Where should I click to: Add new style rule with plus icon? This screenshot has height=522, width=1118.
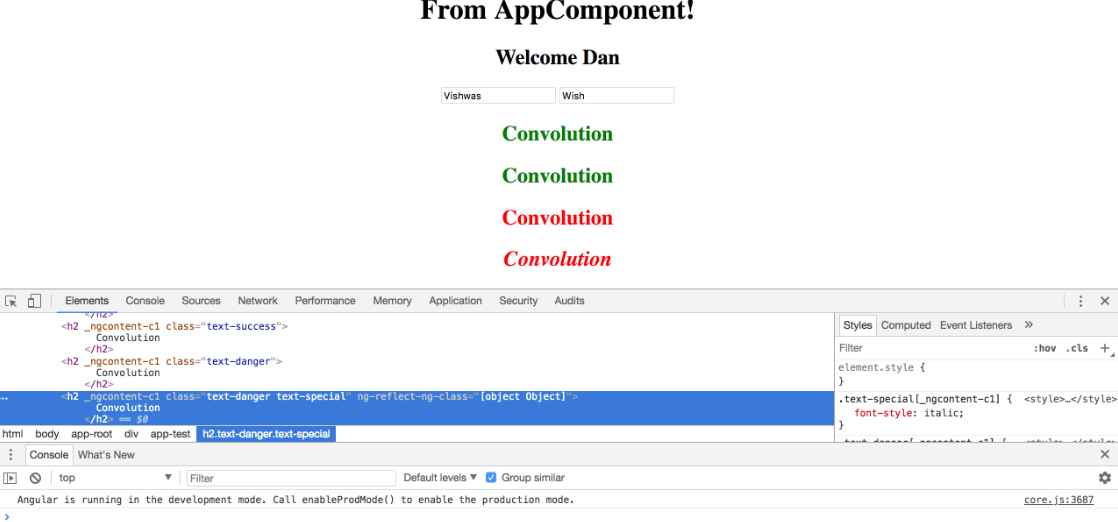click(x=1105, y=348)
